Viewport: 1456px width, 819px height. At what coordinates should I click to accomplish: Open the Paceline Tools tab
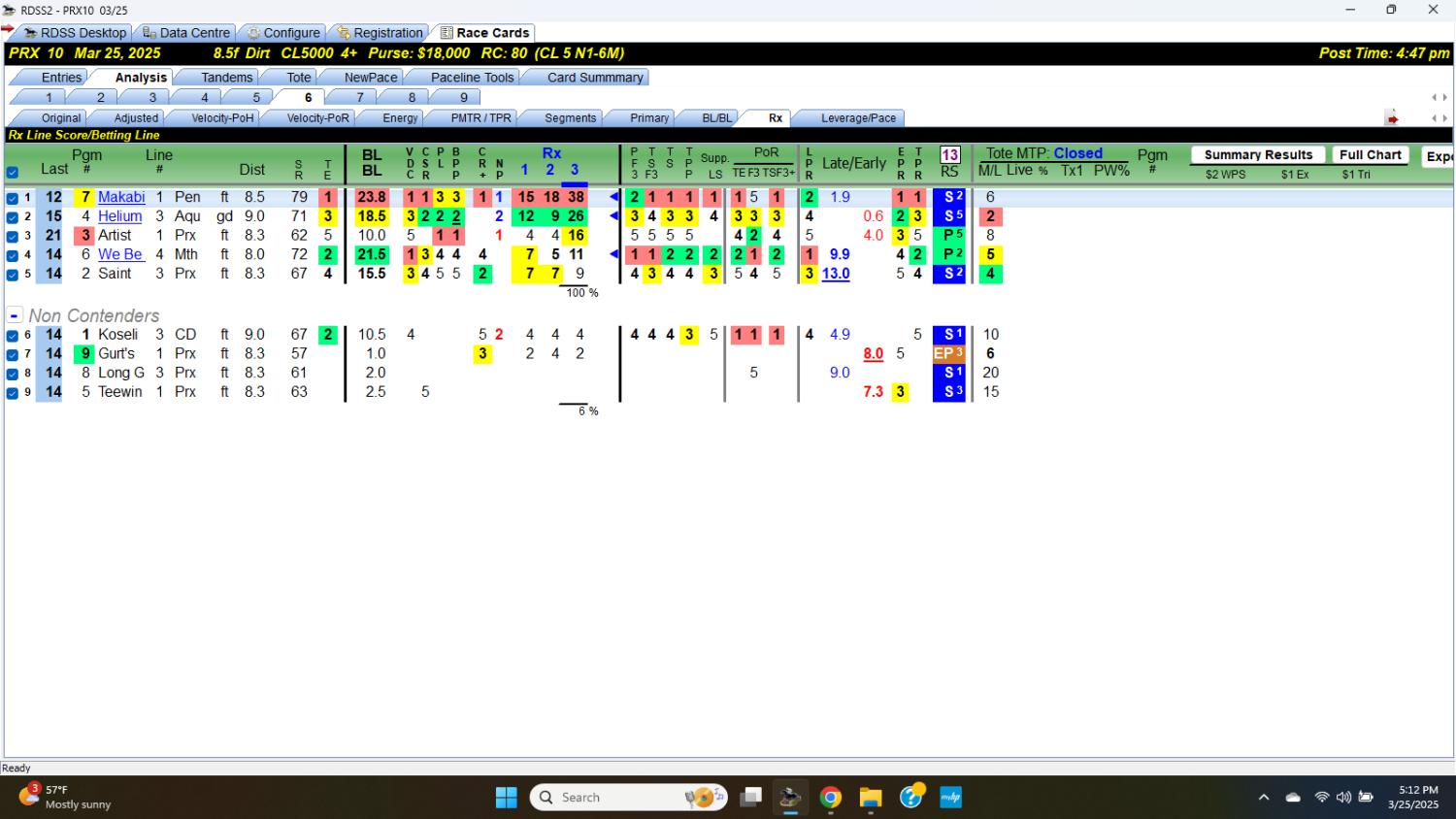point(473,78)
